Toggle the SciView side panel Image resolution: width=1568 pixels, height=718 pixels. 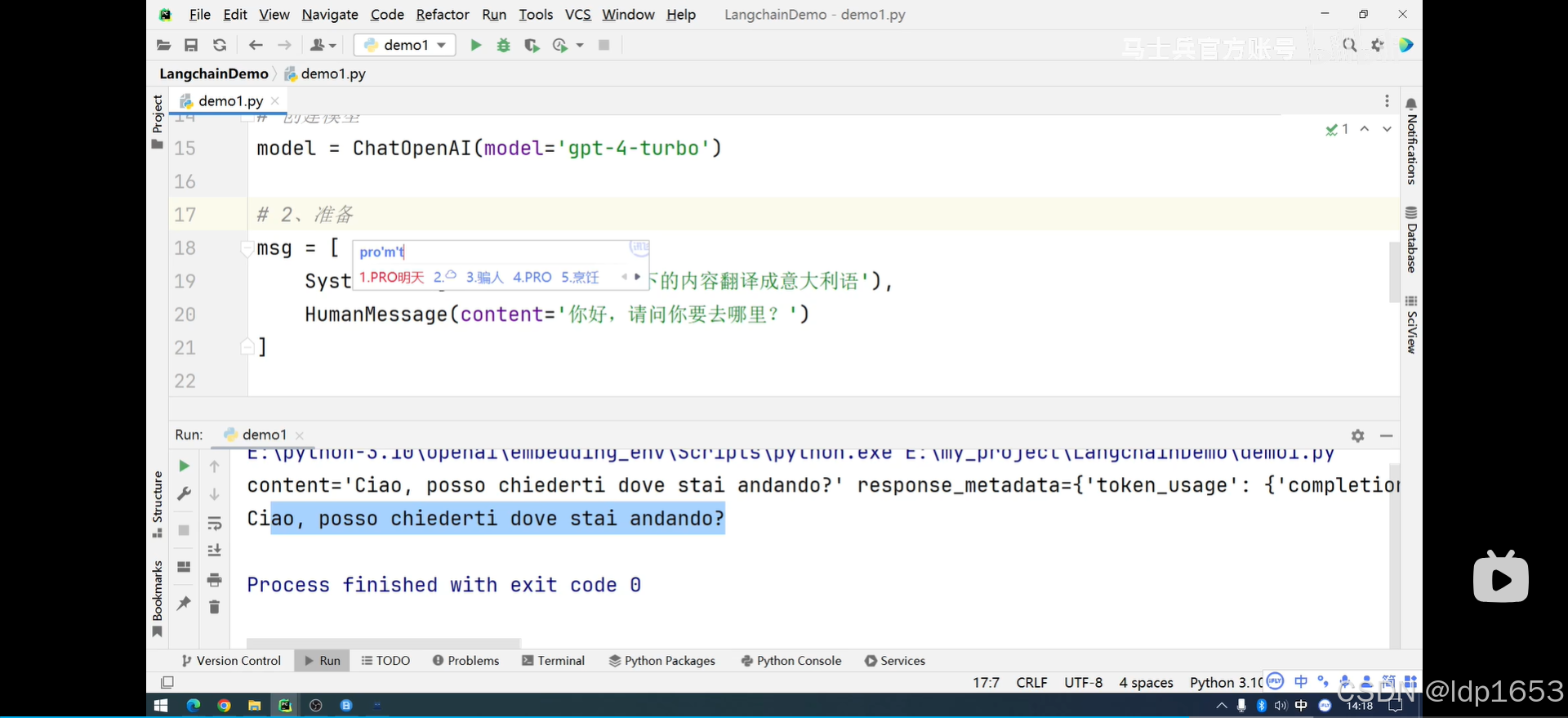(1411, 324)
